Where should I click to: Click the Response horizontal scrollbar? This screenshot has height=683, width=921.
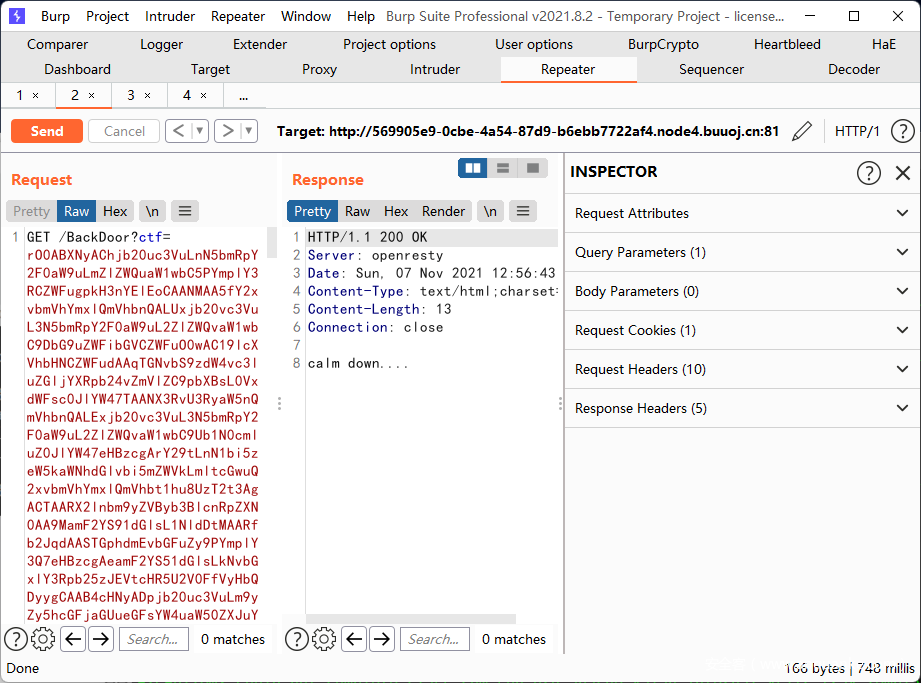click(411, 619)
